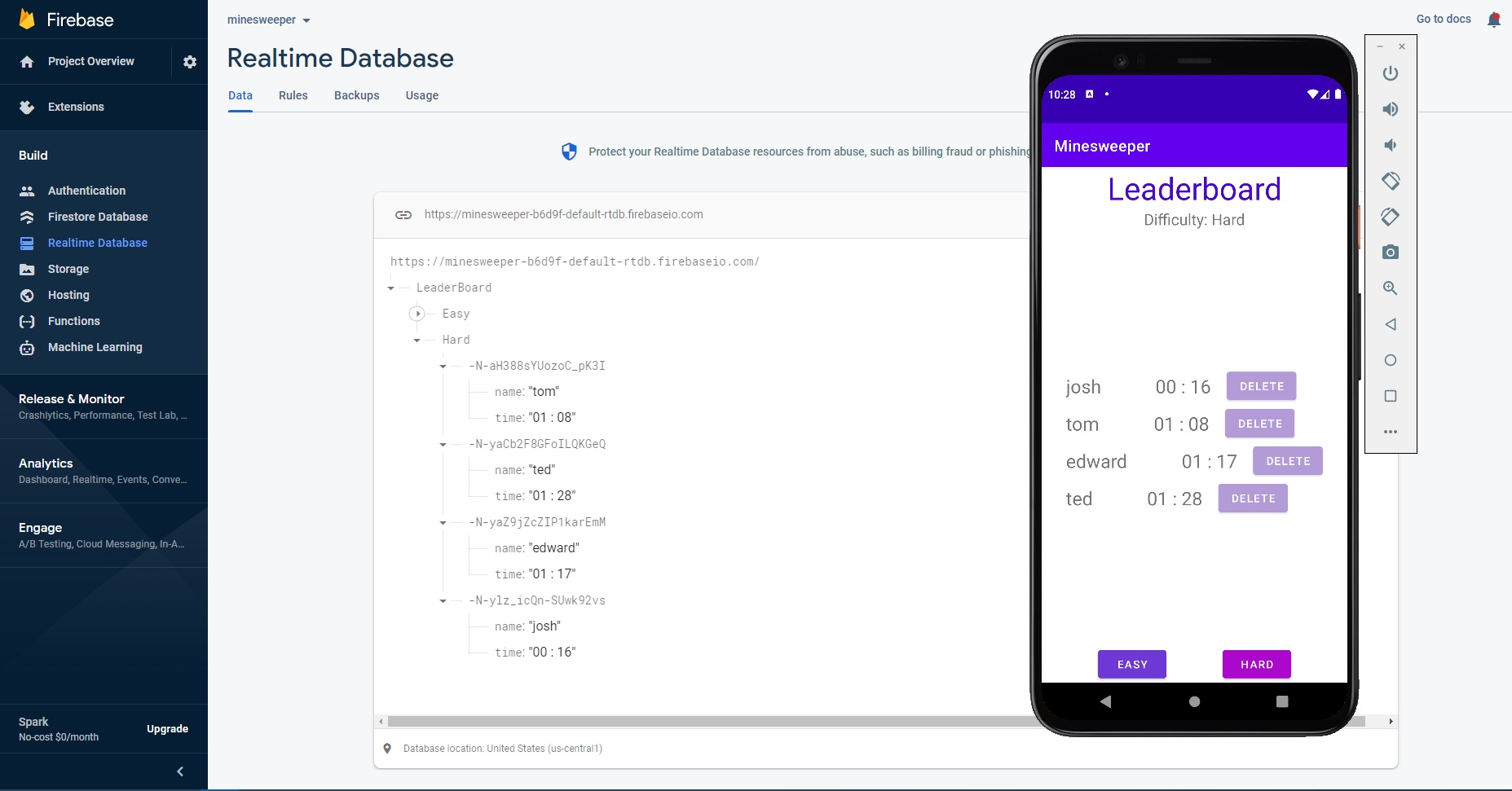Raise emulator volume with volume up icon
Image resolution: width=1512 pixels, height=791 pixels.
pos(1391,109)
